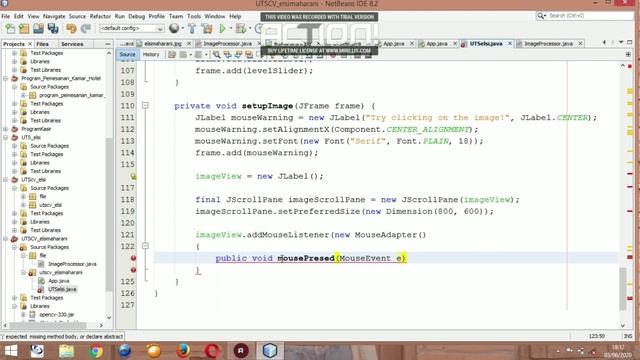640x360 pixels.
Task: Open the Navigate menu
Action: pyautogui.click(x=54, y=16)
